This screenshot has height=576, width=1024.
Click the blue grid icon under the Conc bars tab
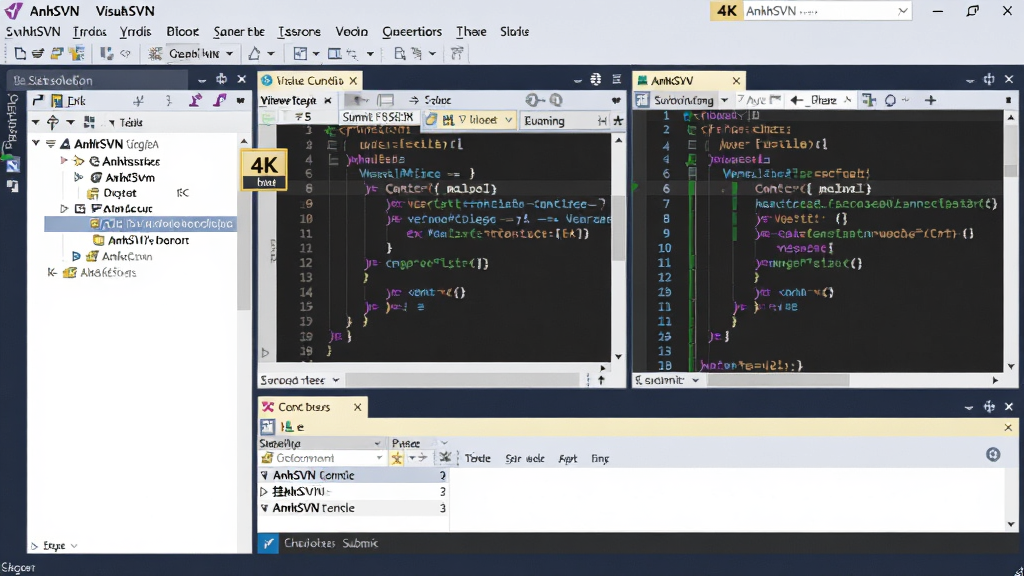268,427
